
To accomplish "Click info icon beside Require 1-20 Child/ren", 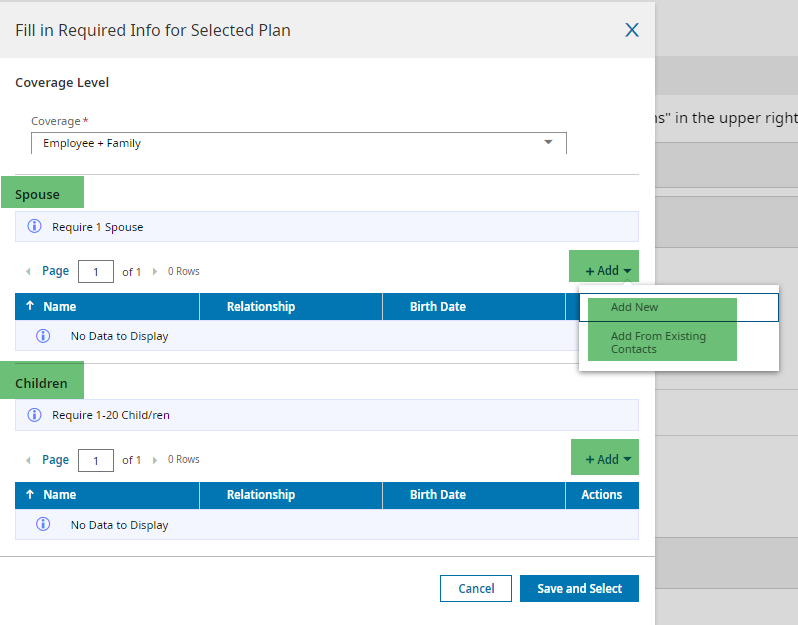I will coord(34,415).
